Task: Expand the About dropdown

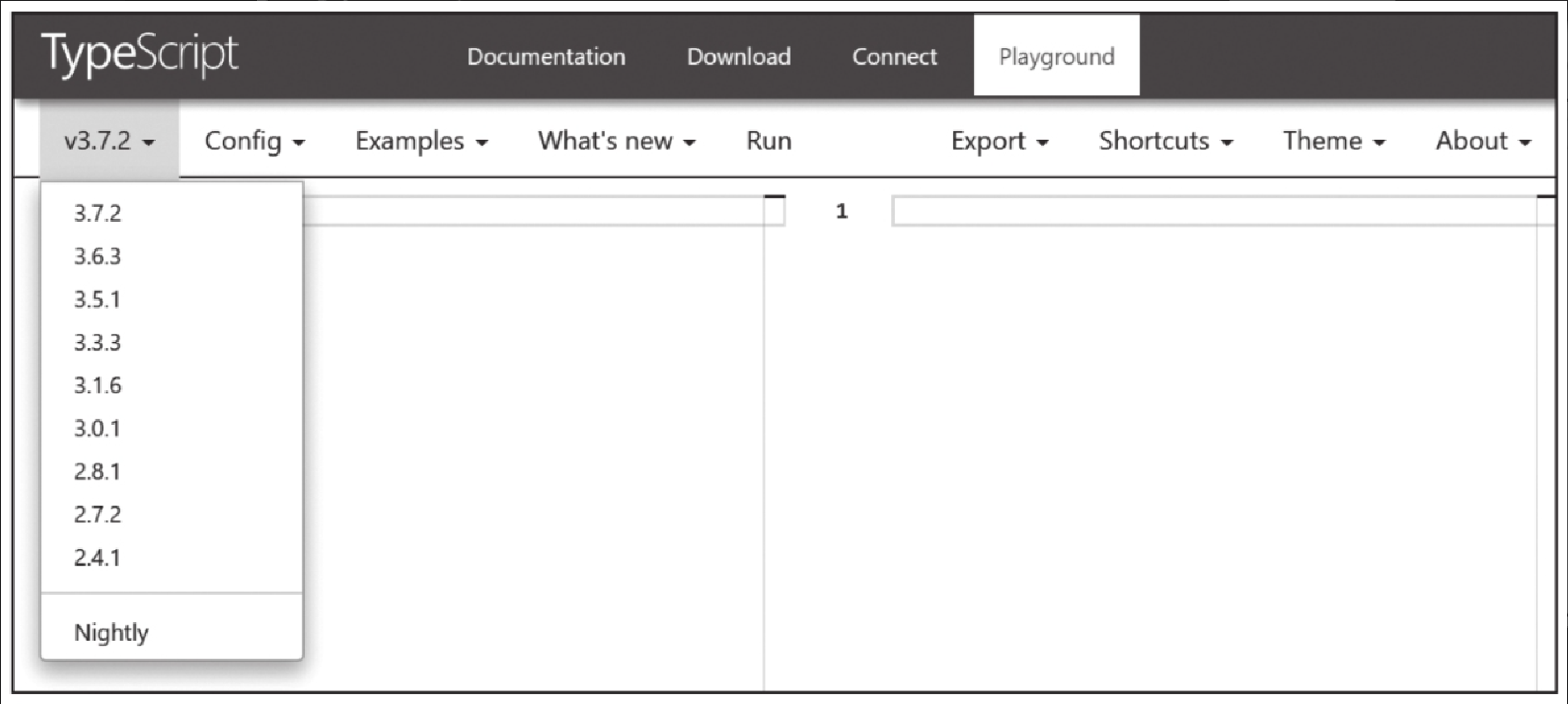Action: tap(1483, 141)
